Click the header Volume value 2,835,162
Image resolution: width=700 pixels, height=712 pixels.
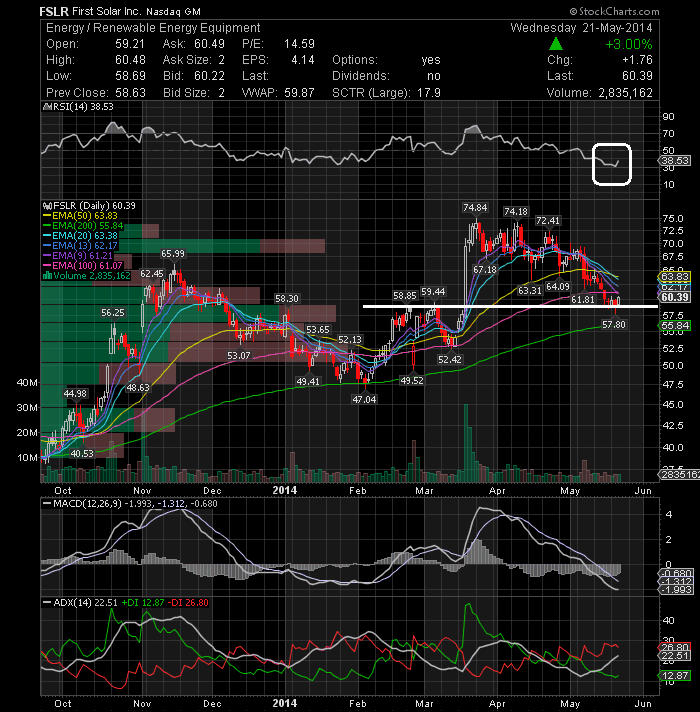pos(625,93)
